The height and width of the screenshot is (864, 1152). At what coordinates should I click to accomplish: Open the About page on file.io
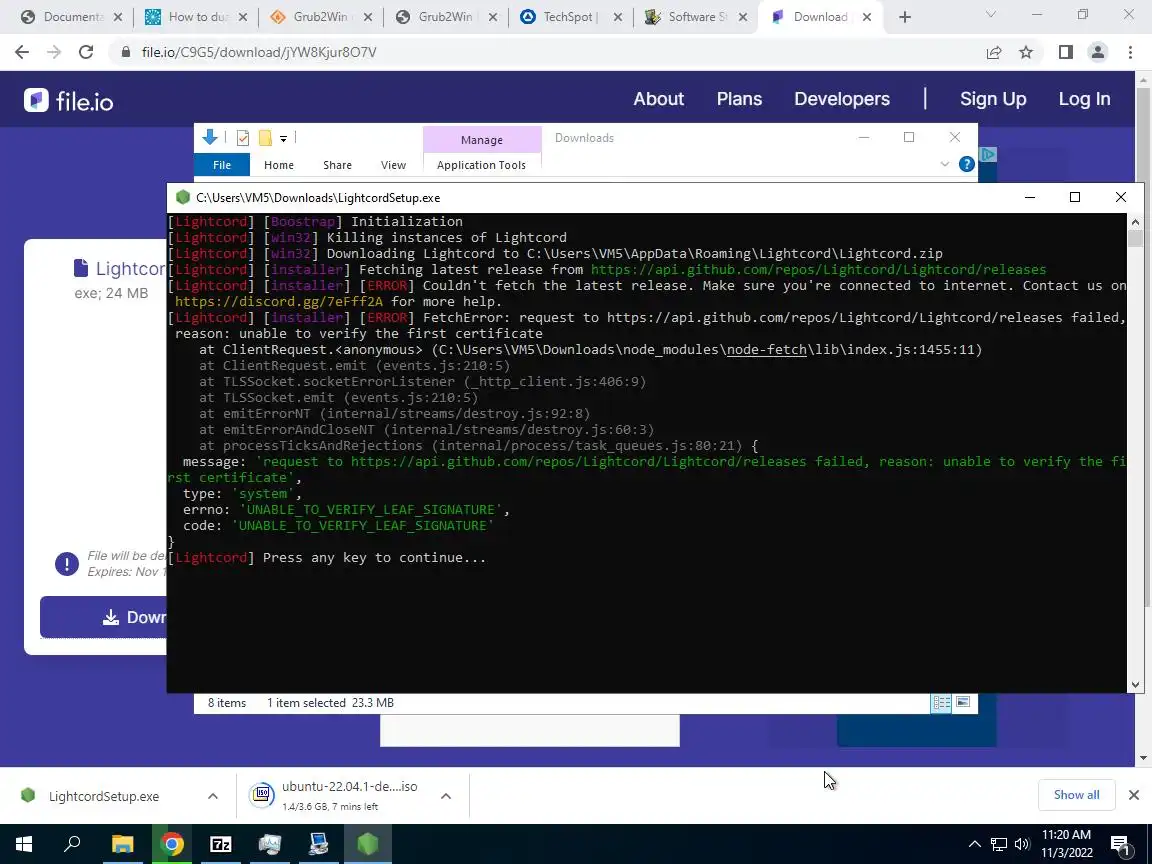659,98
